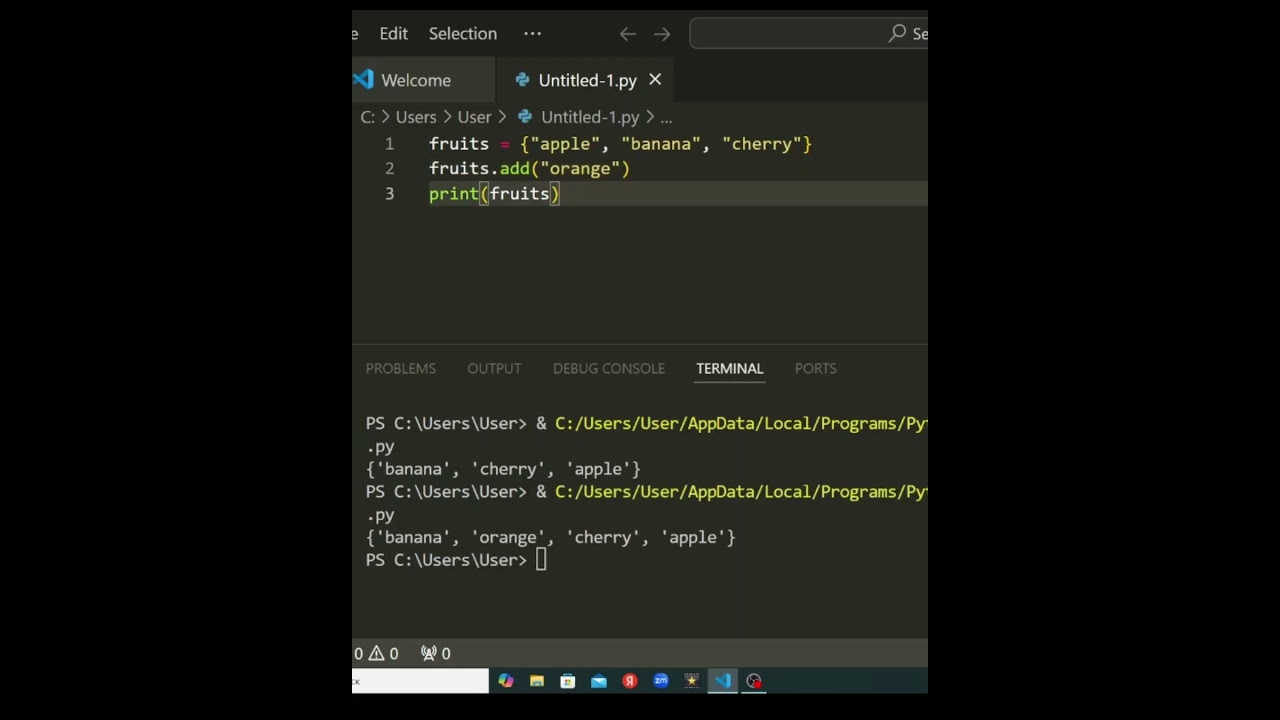
Task: Click the Windows taskbar search box
Action: (420, 681)
